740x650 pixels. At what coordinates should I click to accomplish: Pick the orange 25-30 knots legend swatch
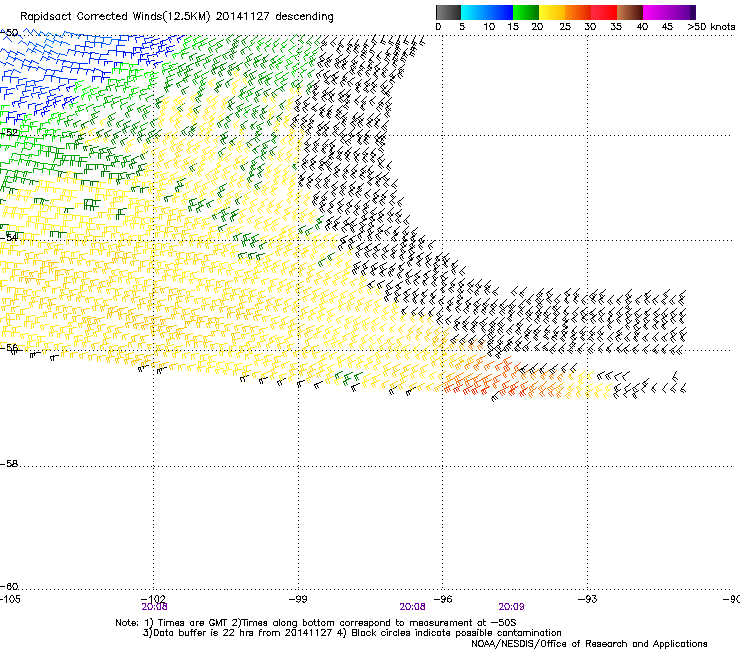(x=578, y=12)
